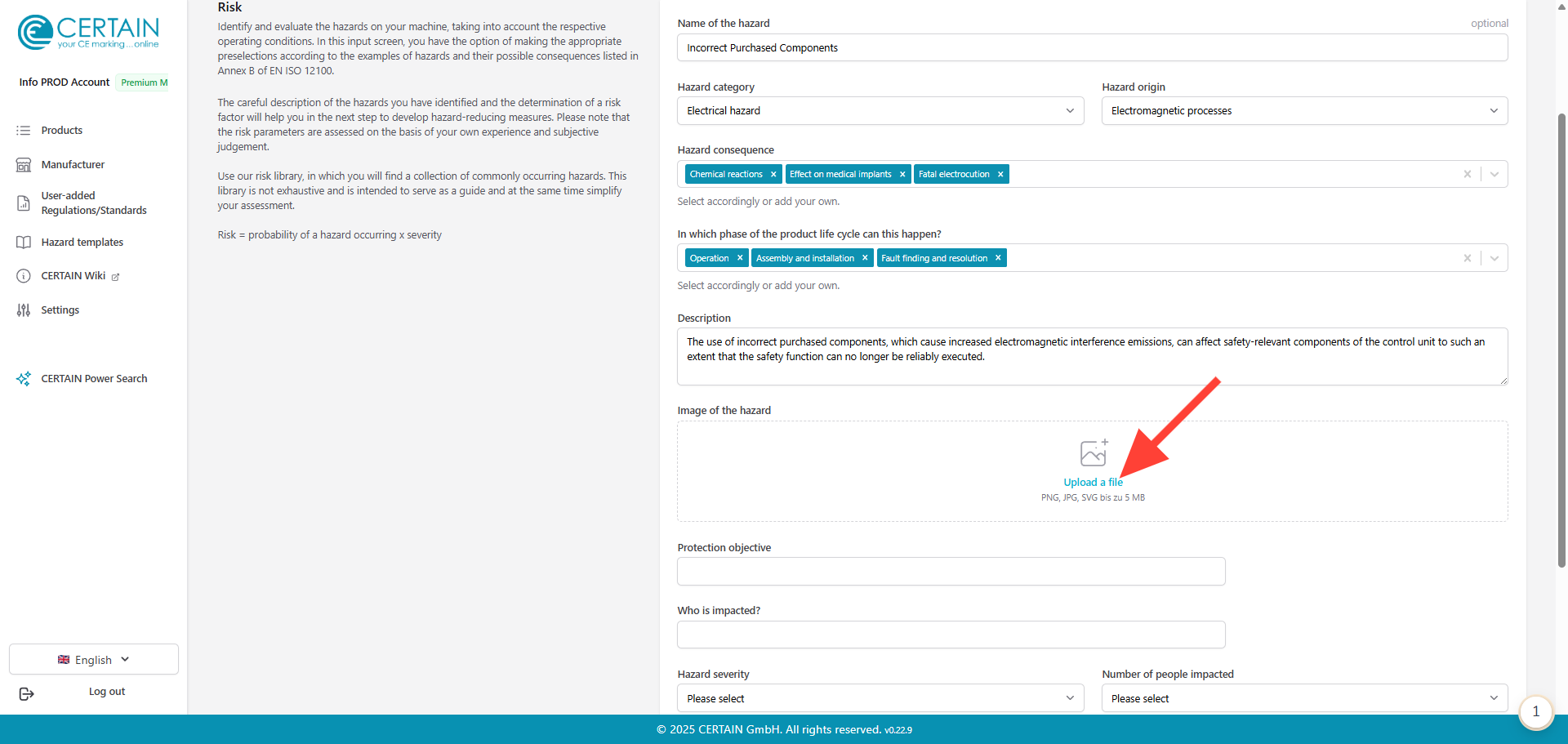Click the version number v0.22.9
Screen dimensions: 1568x744
coord(898,730)
